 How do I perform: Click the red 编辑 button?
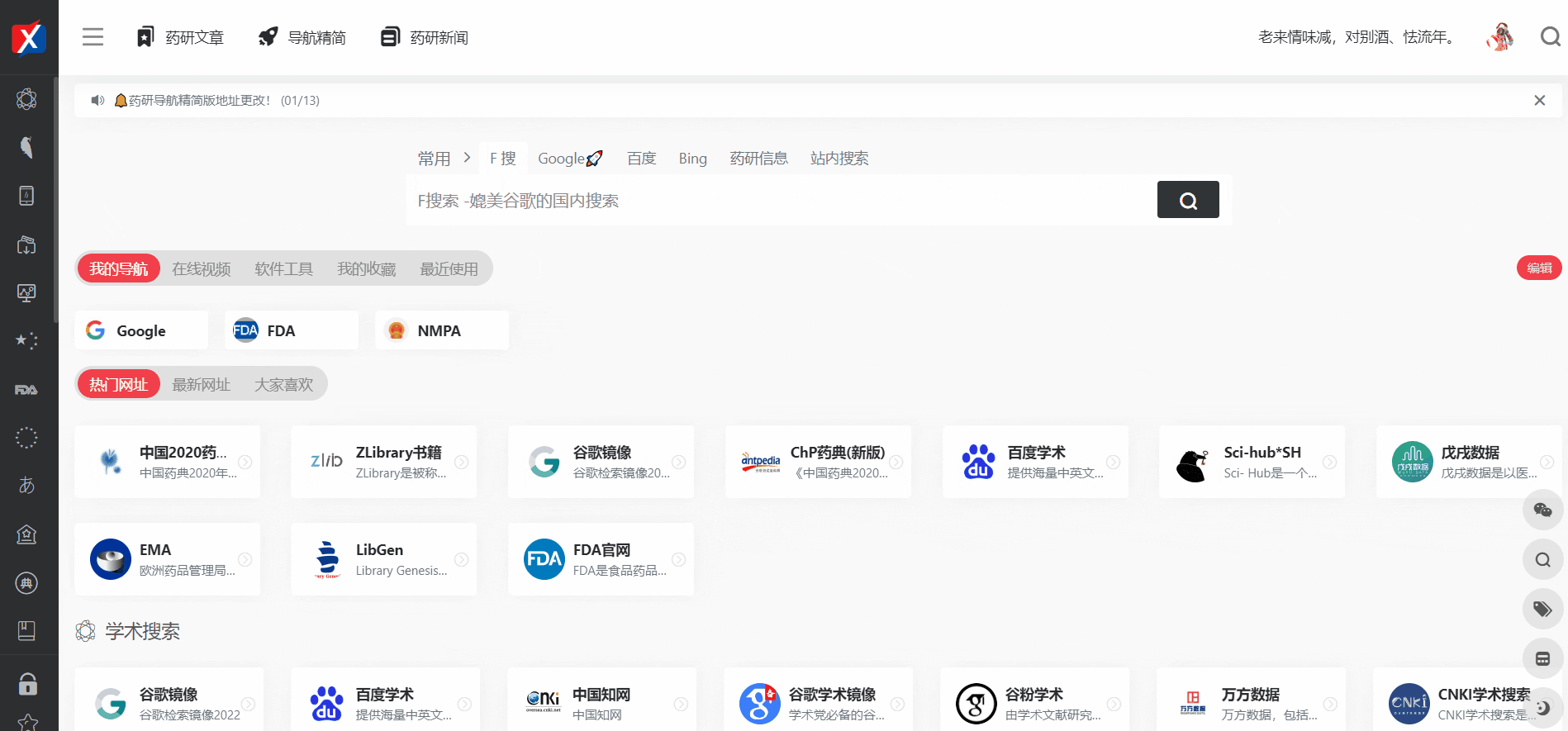point(1539,268)
